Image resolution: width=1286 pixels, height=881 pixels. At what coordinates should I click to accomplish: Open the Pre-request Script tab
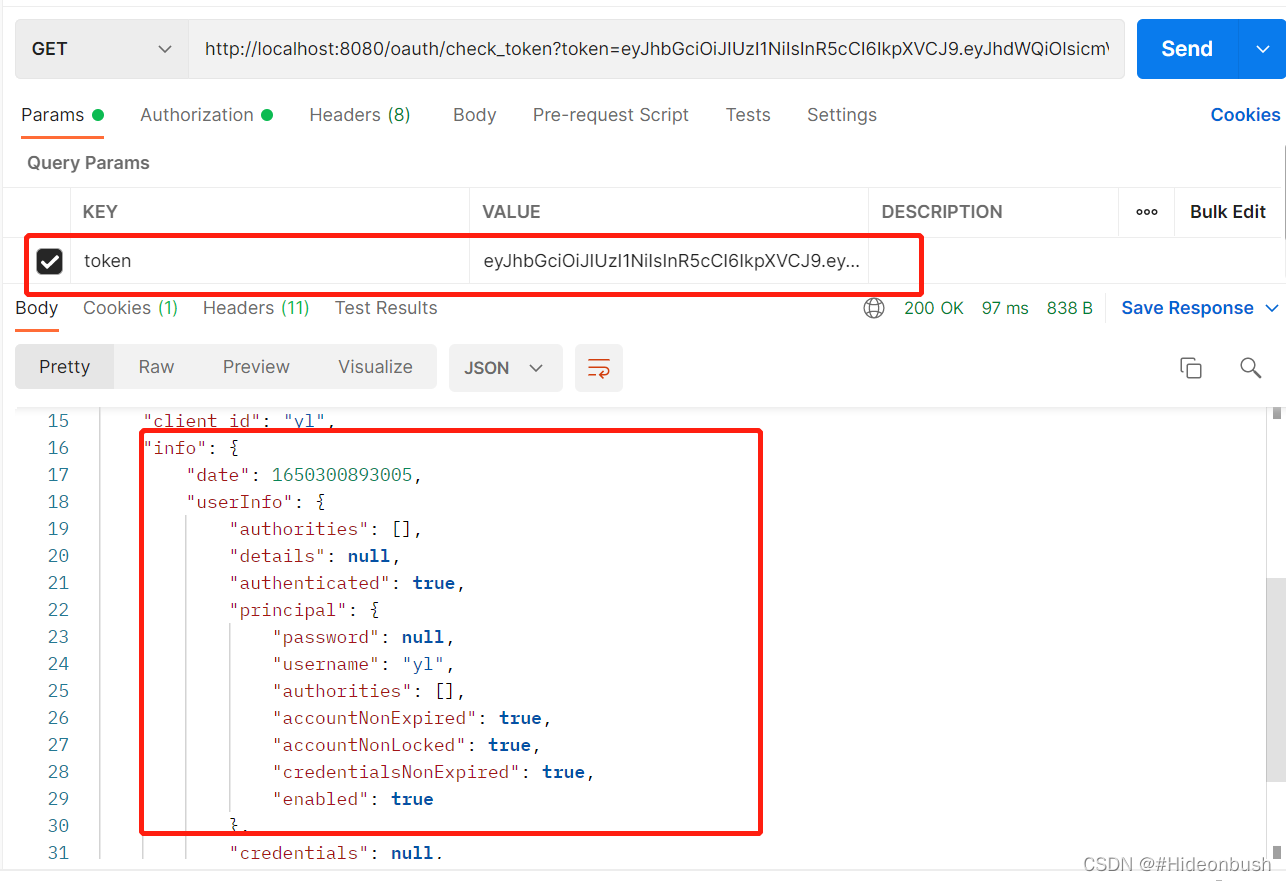[610, 115]
